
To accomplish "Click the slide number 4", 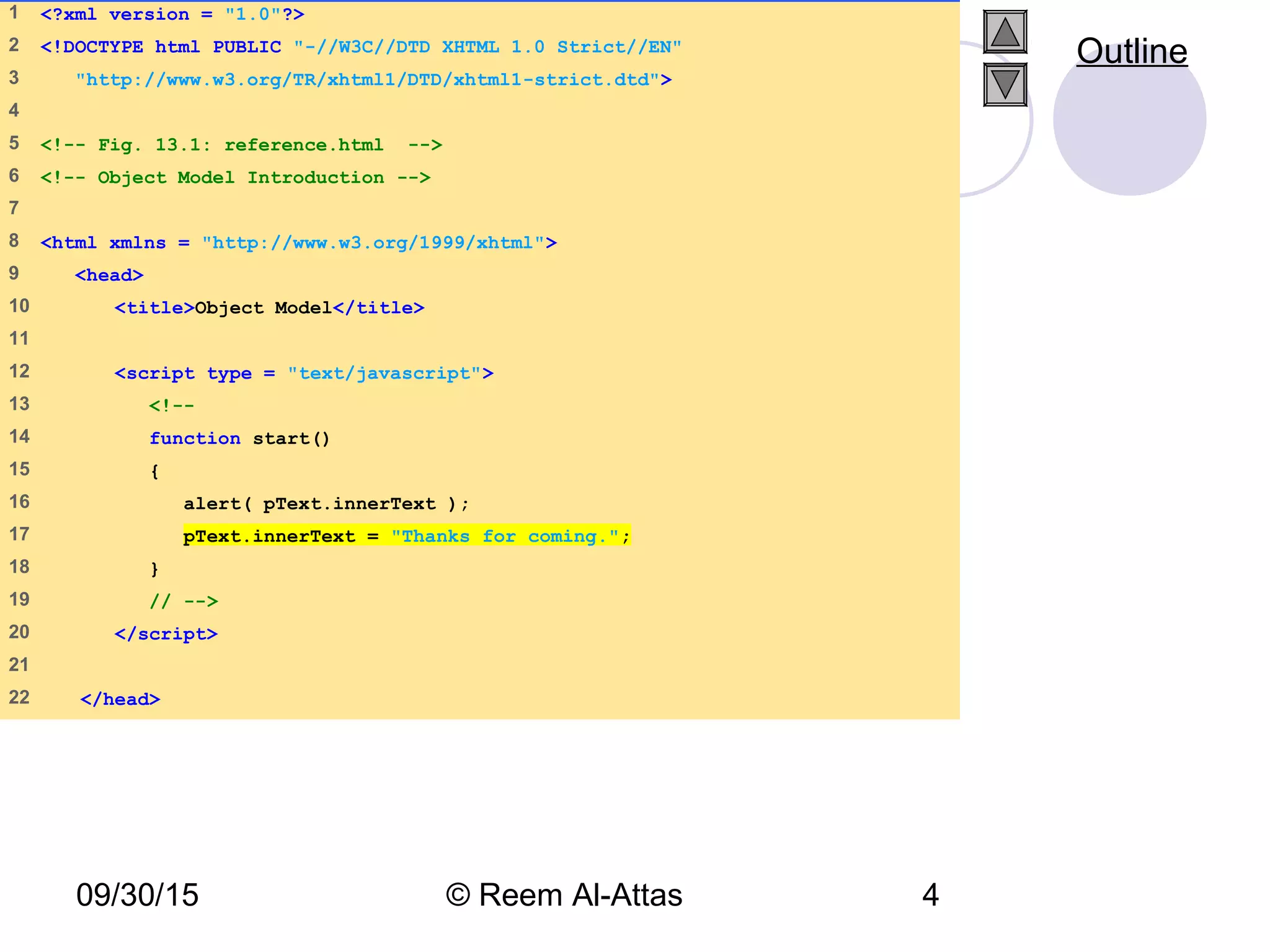I will (930, 895).
